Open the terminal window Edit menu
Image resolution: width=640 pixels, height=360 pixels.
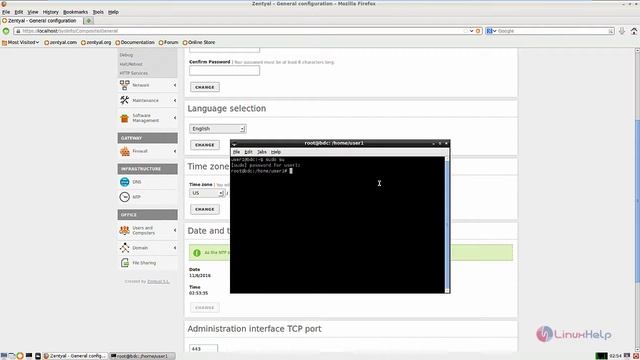coord(248,152)
